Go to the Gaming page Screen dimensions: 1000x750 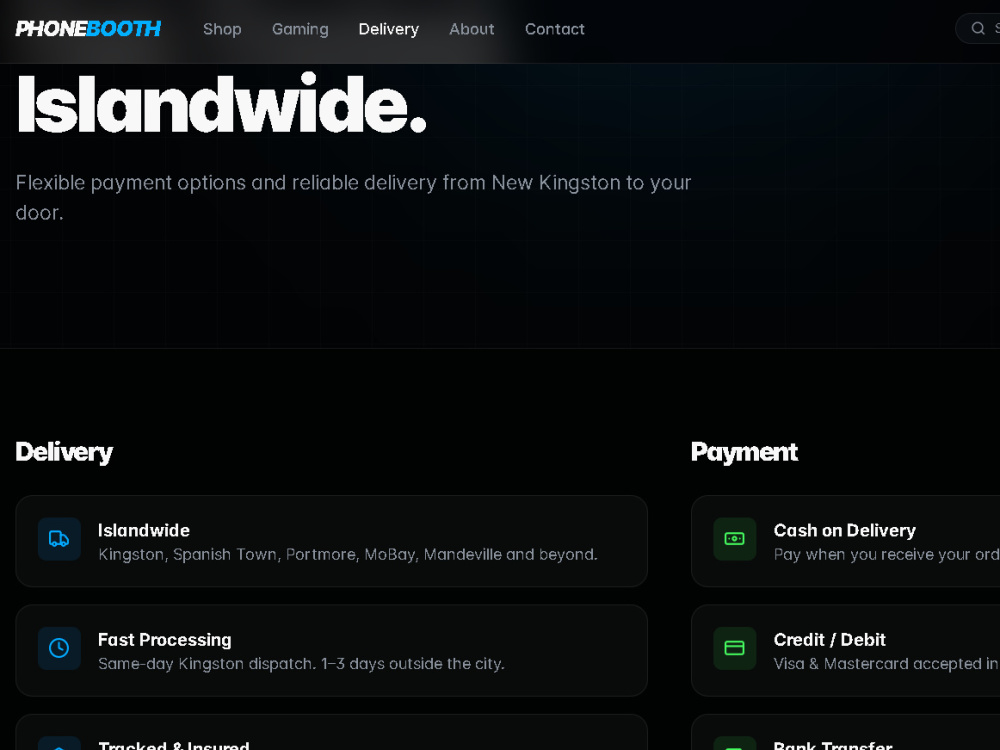tap(300, 29)
